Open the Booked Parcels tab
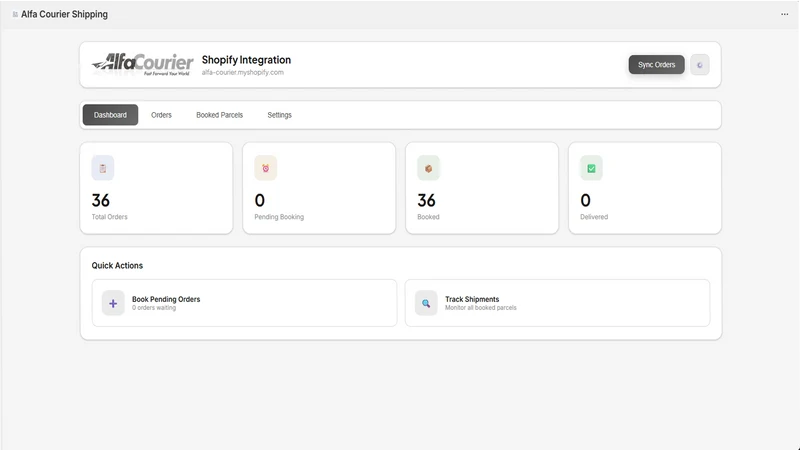This screenshot has width=800, height=450. click(x=219, y=115)
